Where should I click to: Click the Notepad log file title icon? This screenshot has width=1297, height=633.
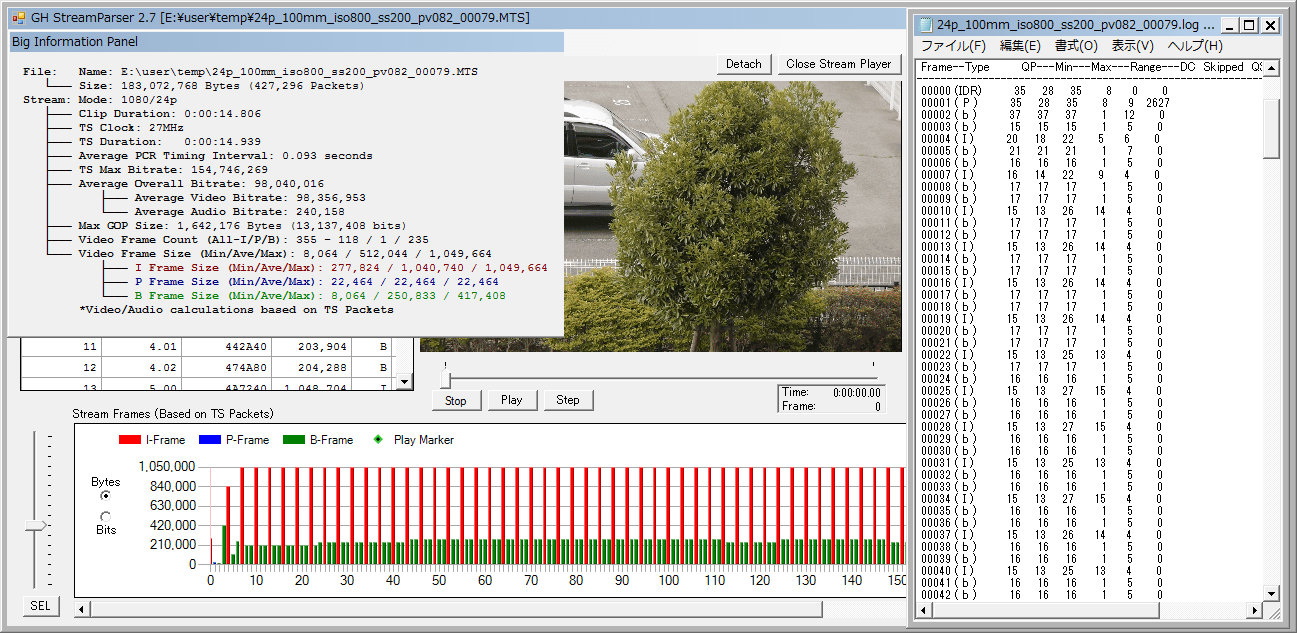pos(925,25)
